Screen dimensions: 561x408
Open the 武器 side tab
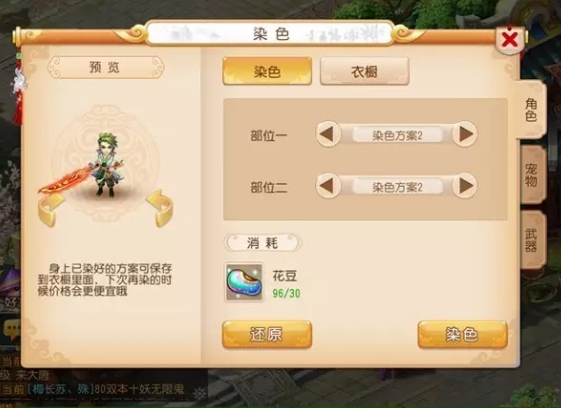tap(532, 240)
